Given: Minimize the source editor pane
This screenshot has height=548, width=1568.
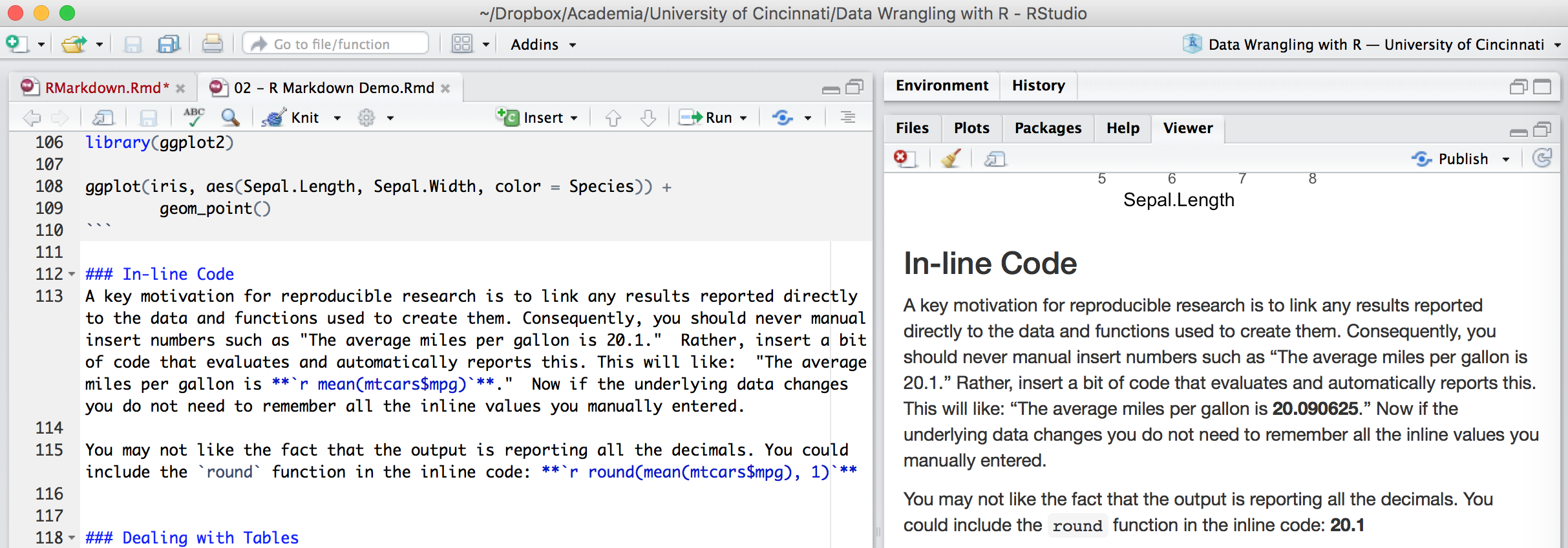Looking at the screenshot, I should (x=831, y=89).
